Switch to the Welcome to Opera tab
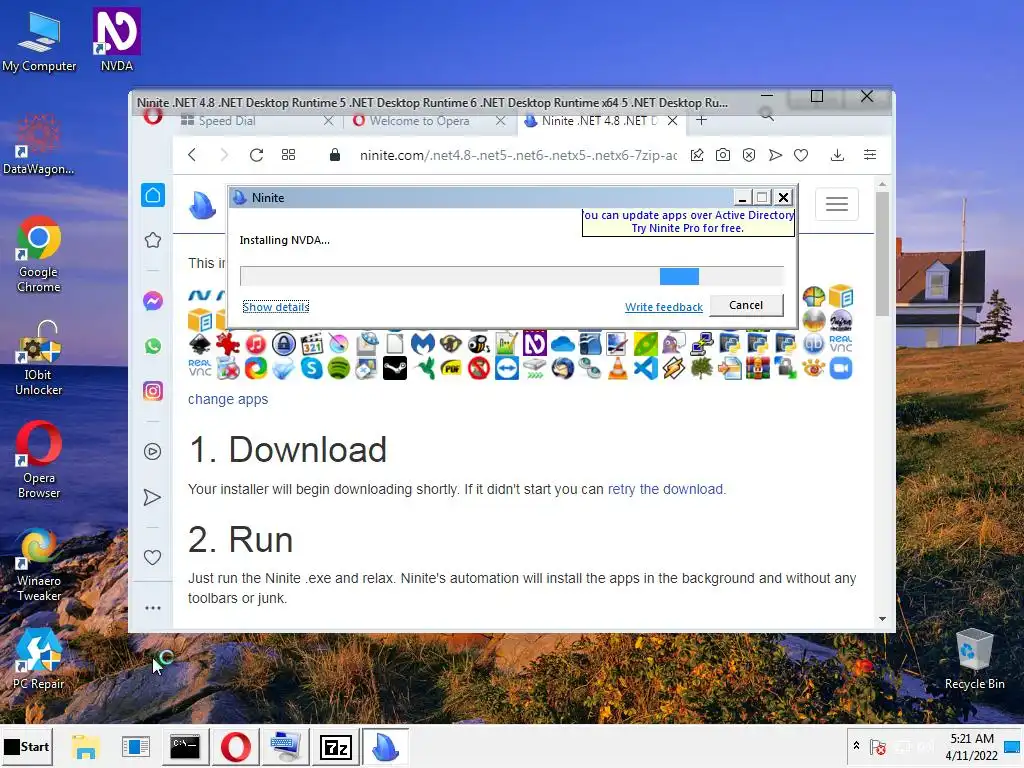This screenshot has height=768, width=1024. point(428,121)
